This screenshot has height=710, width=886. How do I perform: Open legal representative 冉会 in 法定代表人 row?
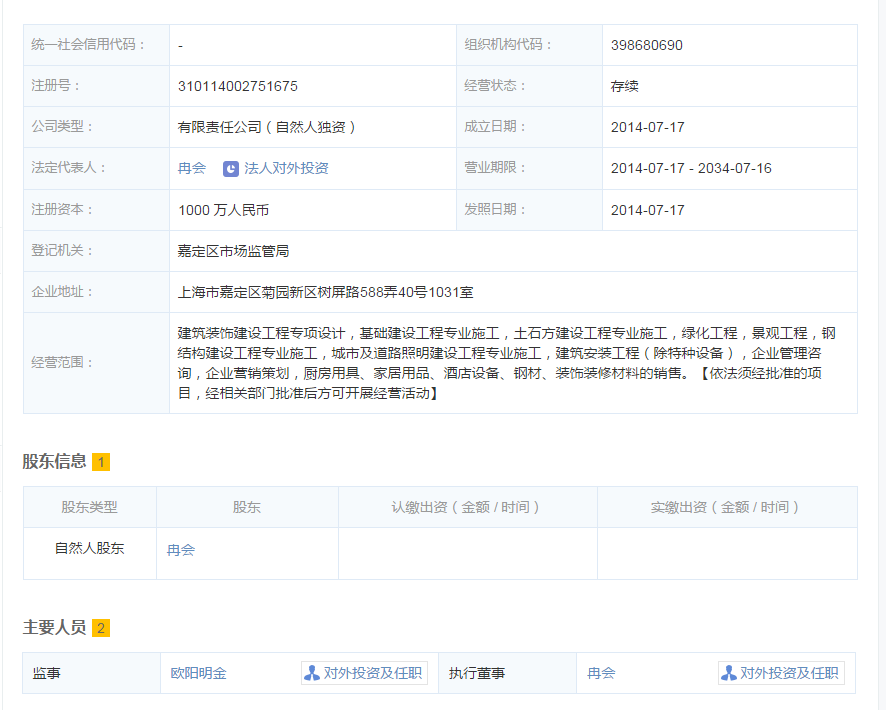pyautogui.click(x=191, y=169)
